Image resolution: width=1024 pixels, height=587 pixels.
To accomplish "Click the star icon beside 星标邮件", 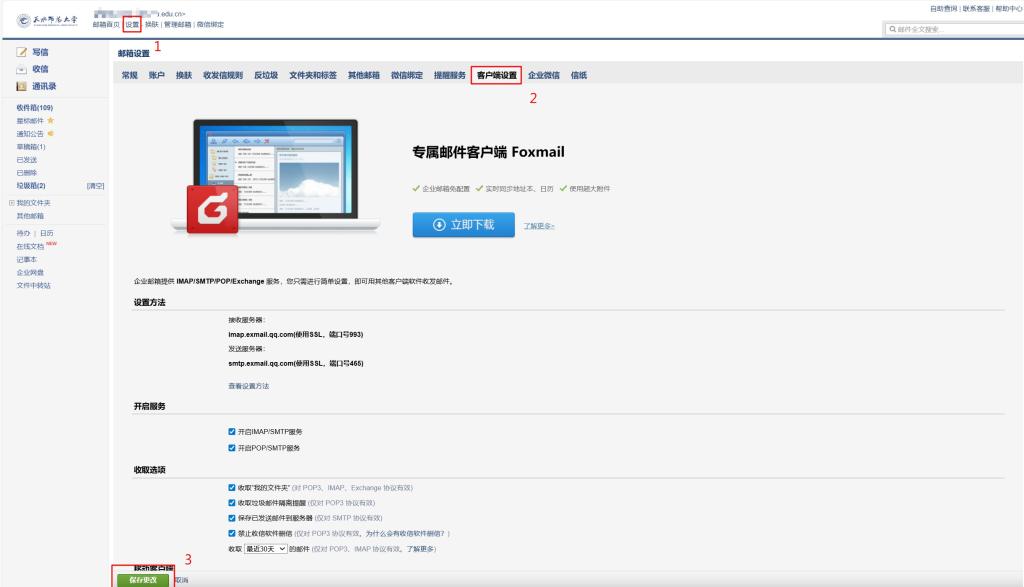I will tap(50, 120).
